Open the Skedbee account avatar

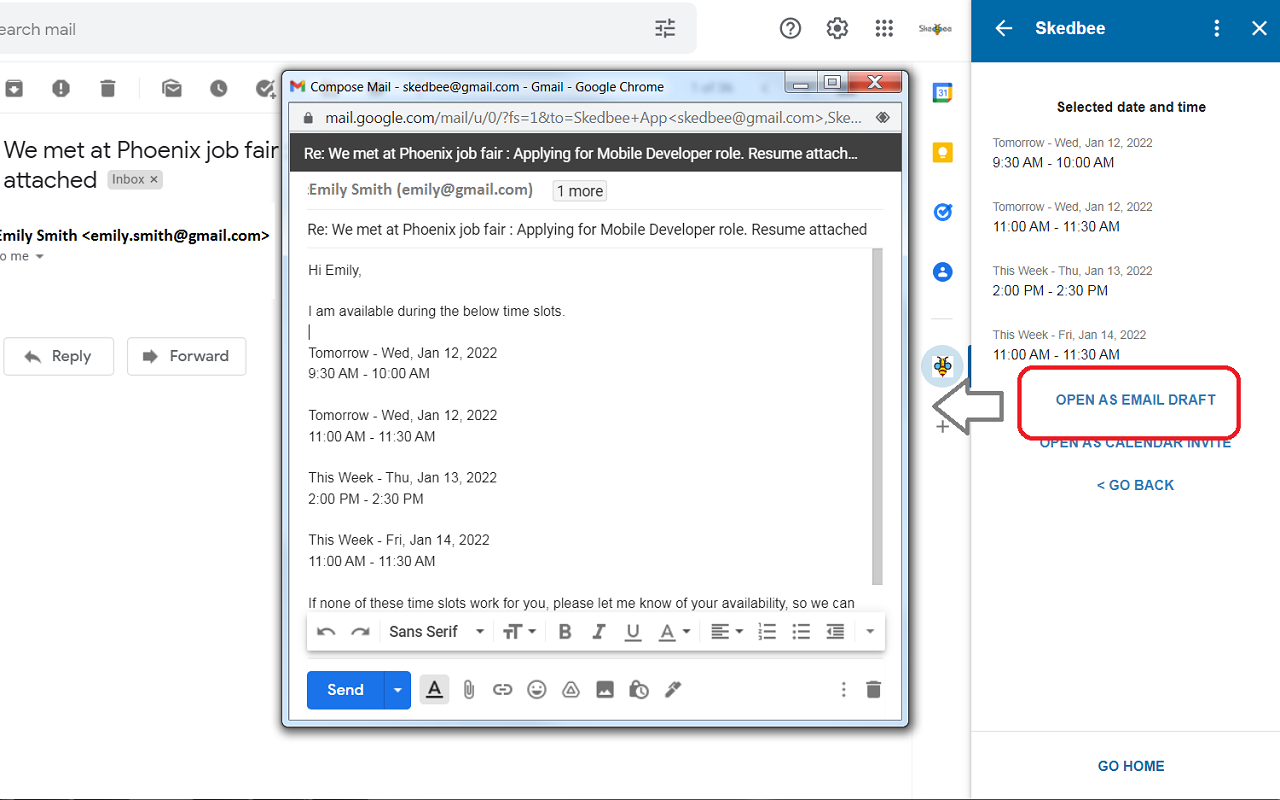pyautogui.click(x=935, y=29)
